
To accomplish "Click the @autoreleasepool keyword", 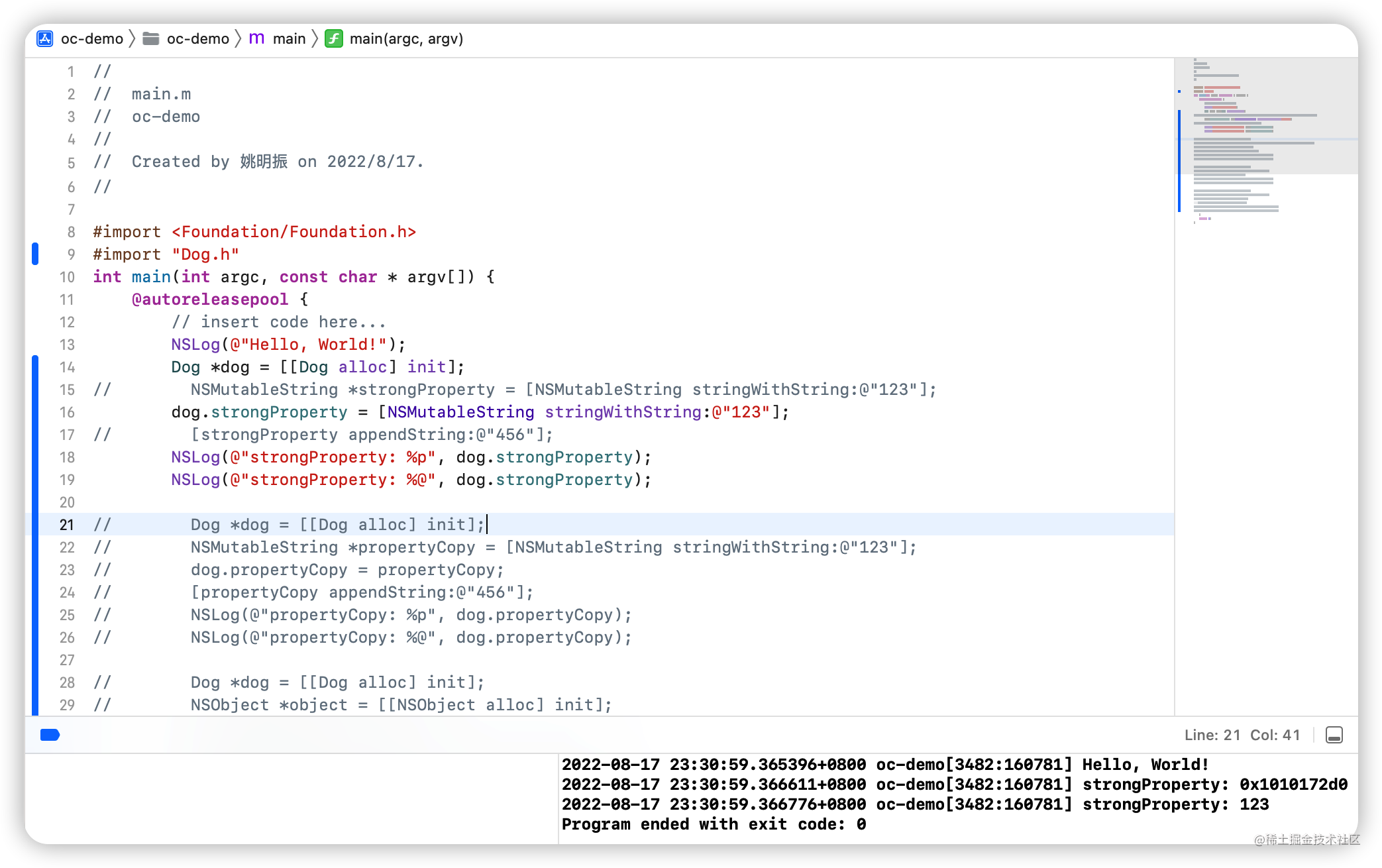I will tap(210, 299).
